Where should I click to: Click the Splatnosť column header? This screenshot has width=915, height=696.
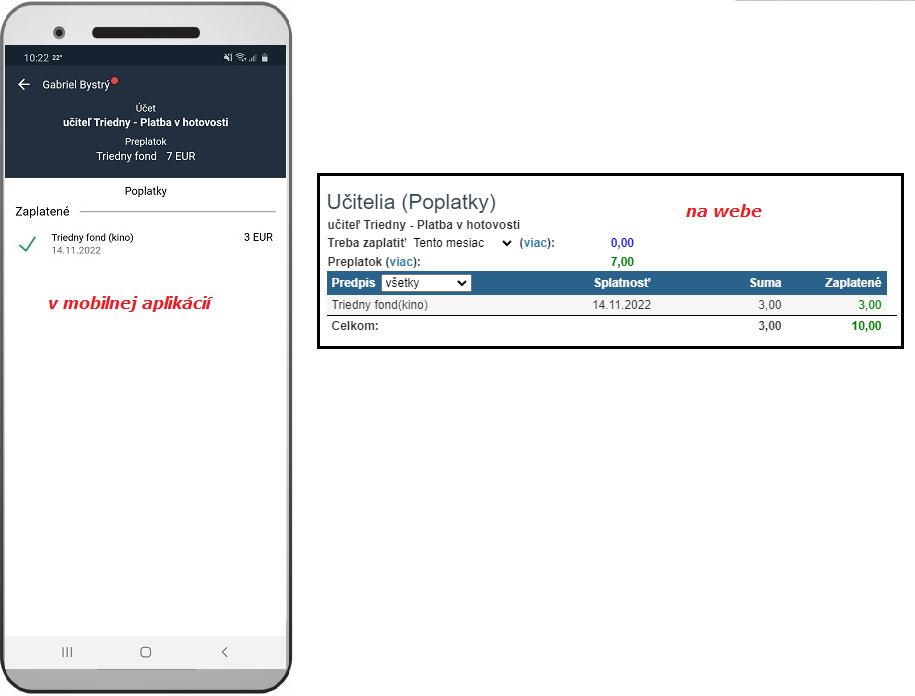tap(622, 283)
